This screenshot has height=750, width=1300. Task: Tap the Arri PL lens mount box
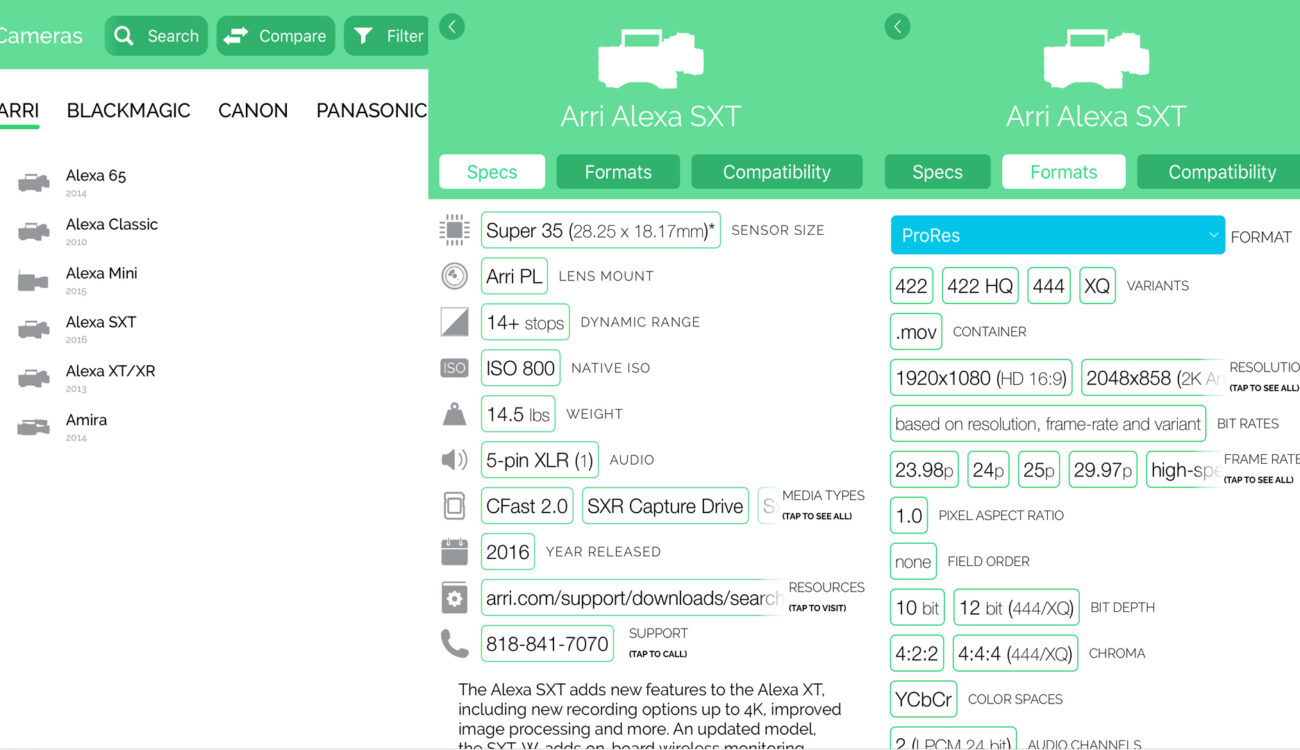point(514,276)
